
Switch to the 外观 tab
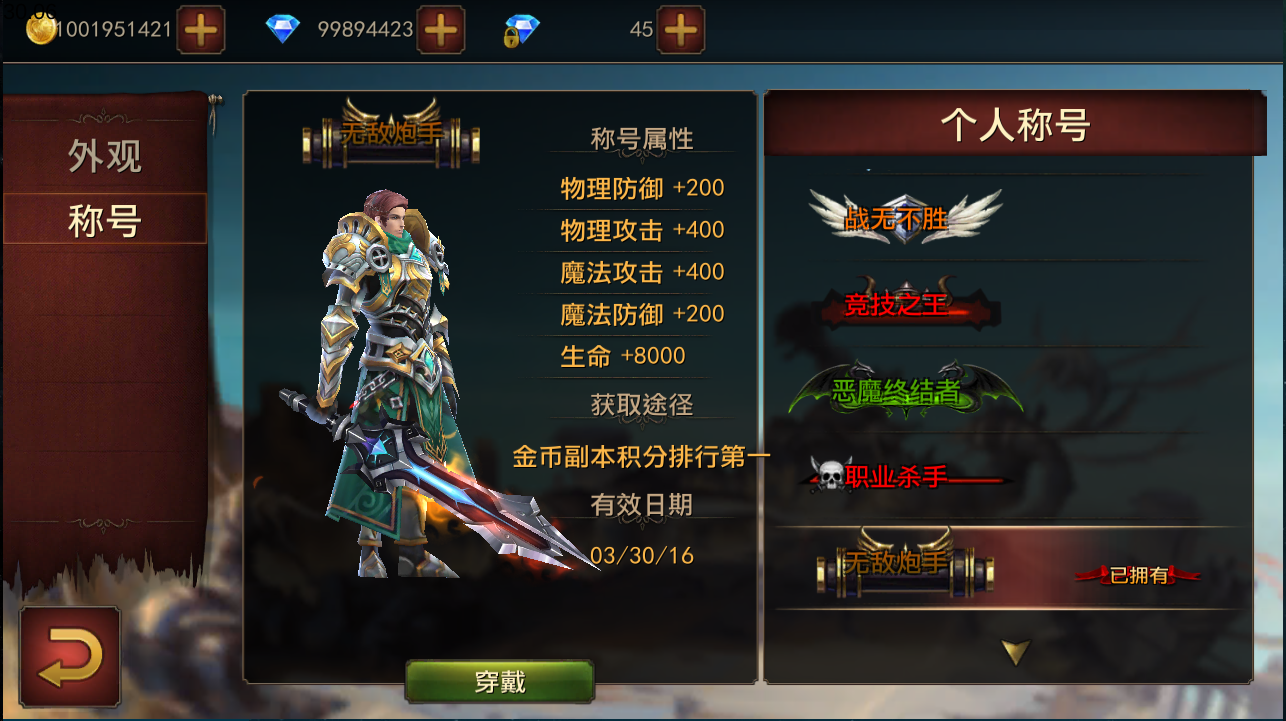(105, 156)
